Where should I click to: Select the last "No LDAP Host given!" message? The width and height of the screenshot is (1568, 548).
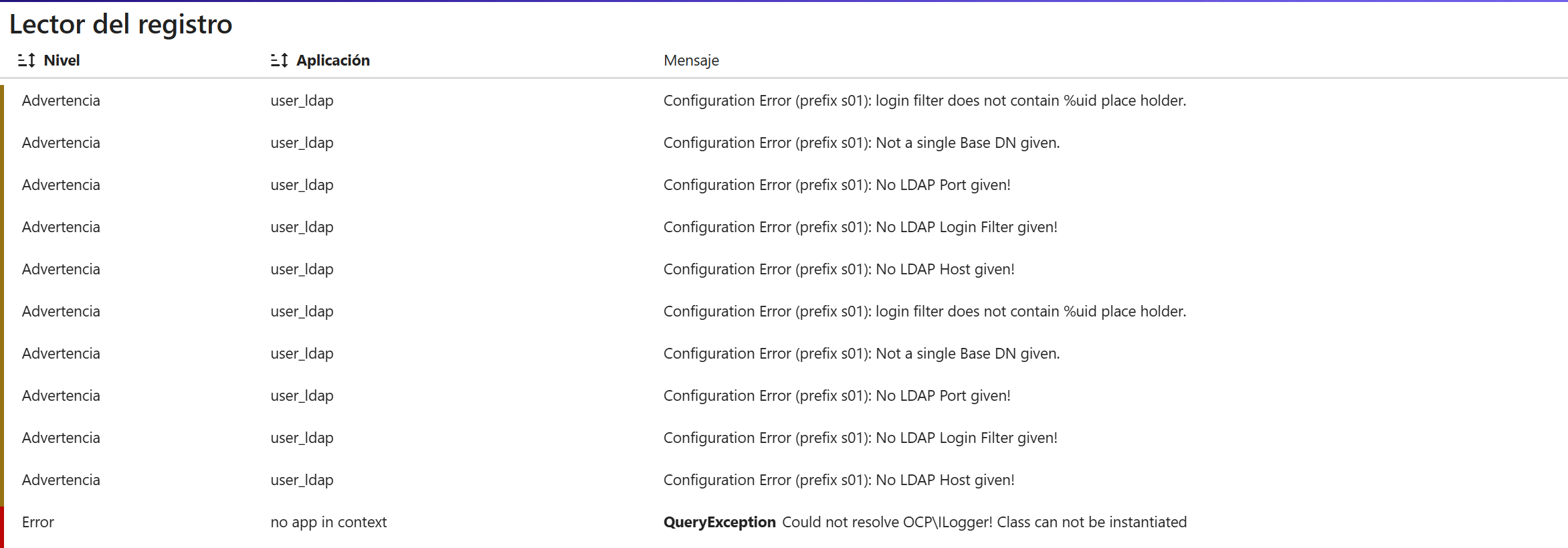click(x=839, y=480)
